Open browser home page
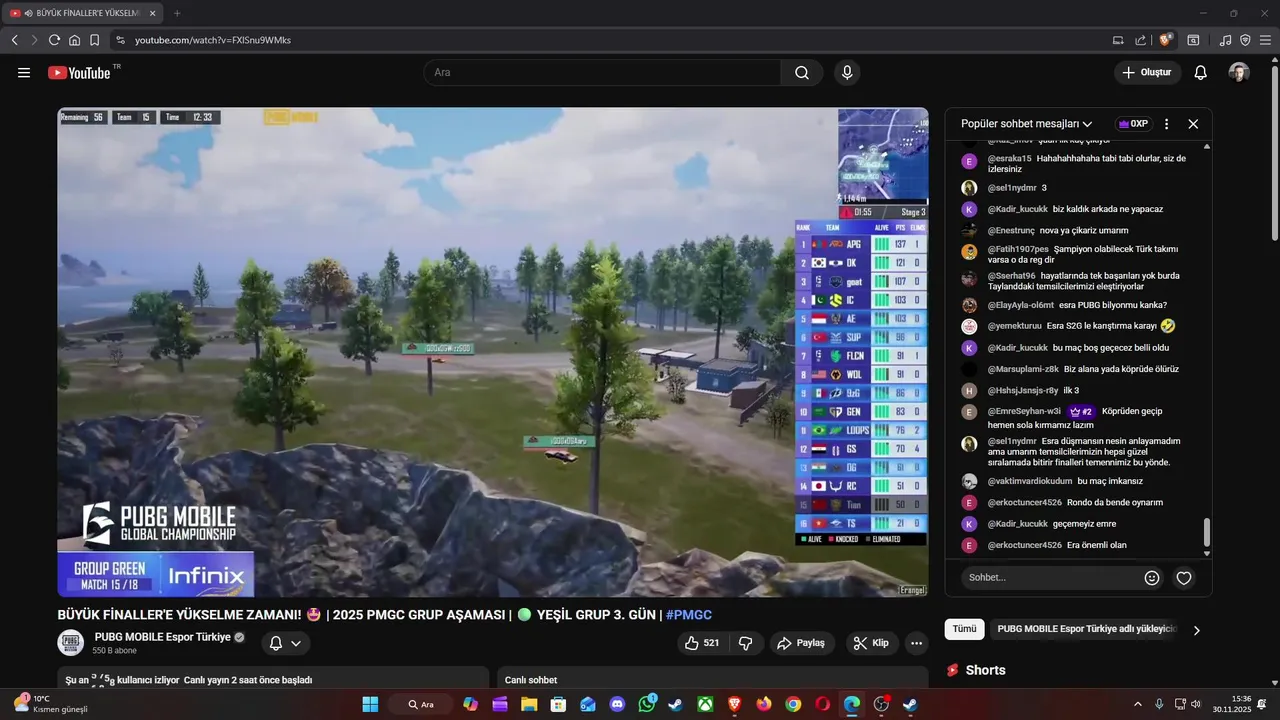 (74, 40)
